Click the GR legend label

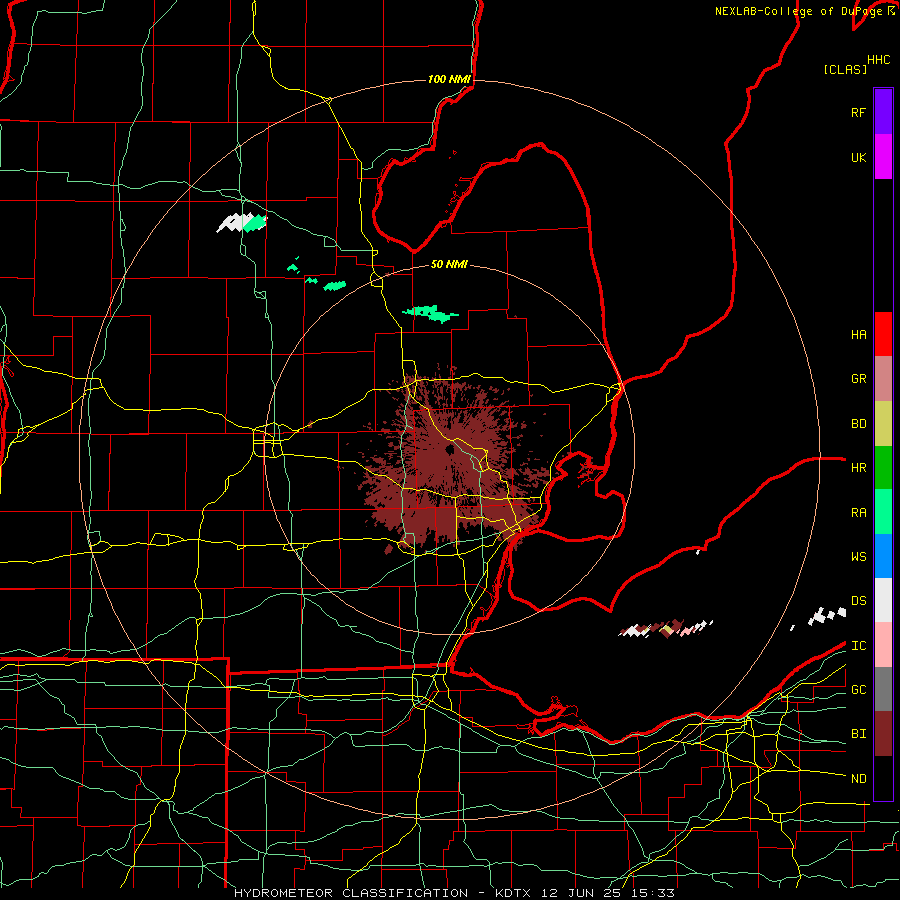tap(858, 379)
